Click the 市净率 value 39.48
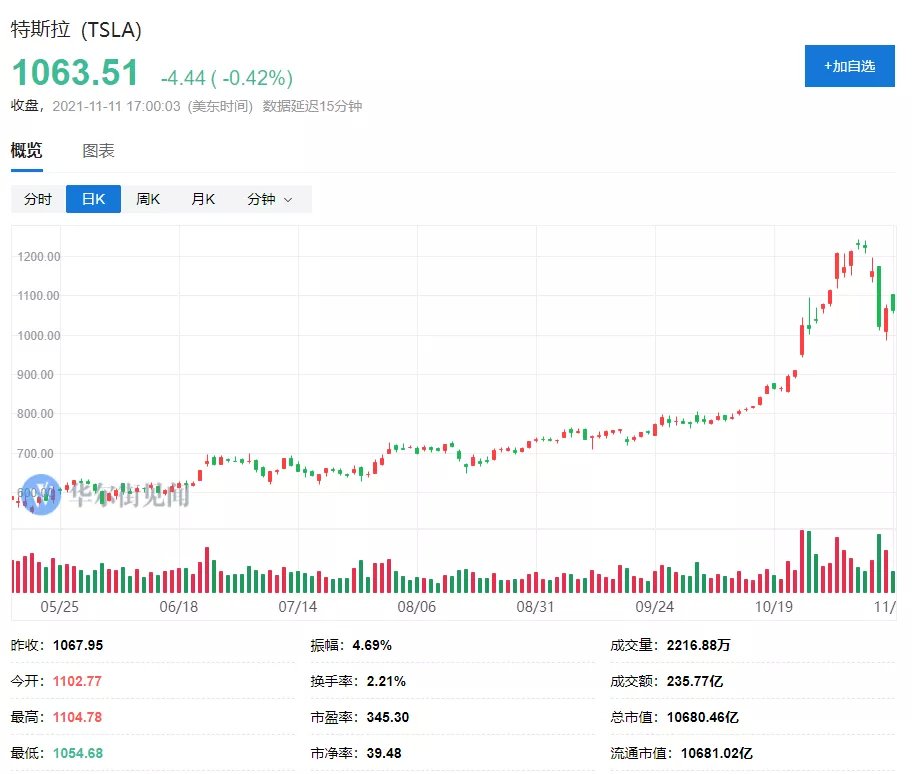 (x=384, y=753)
